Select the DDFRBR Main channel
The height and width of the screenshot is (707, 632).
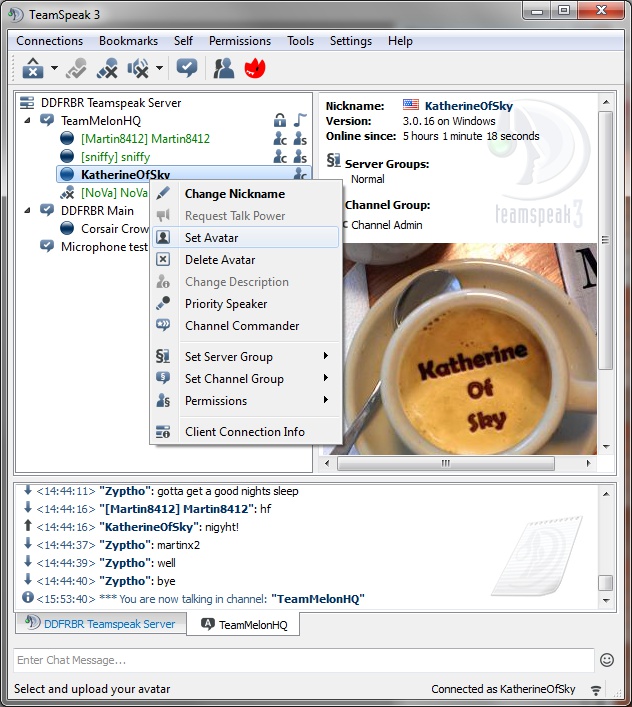[x=97, y=211]
